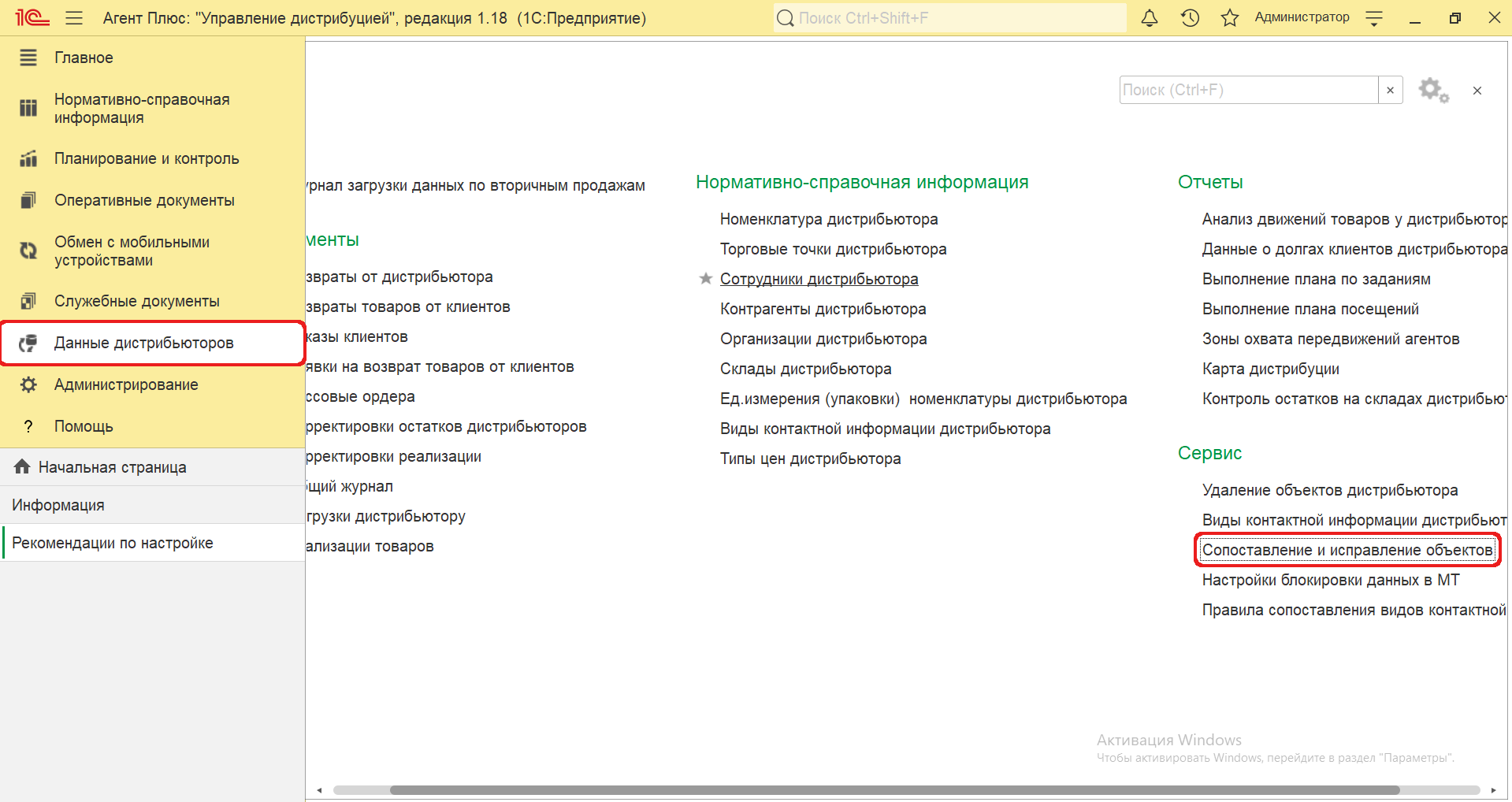Click the Администрирование gear icon

tap(28, 384)
